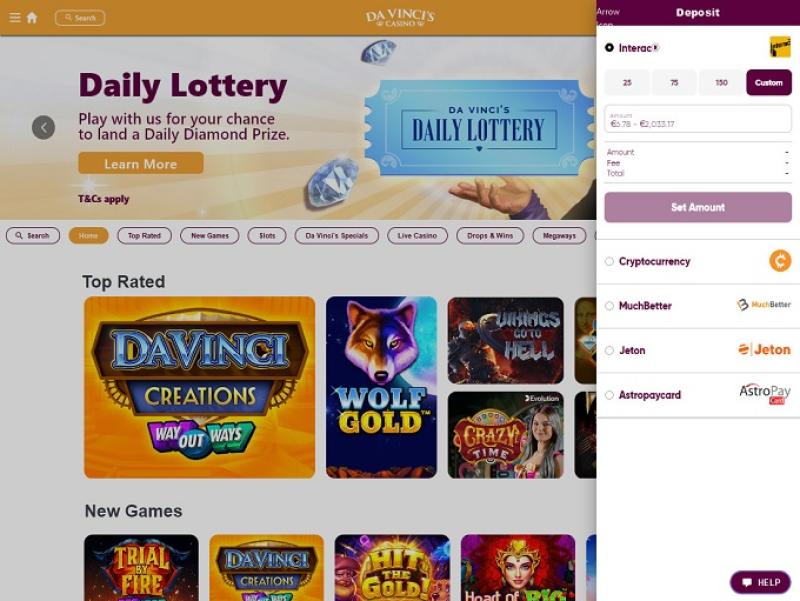Viewport: 800px width, 601px height.
Task: Click the deposit amount input field
Action: pos(698,119)
